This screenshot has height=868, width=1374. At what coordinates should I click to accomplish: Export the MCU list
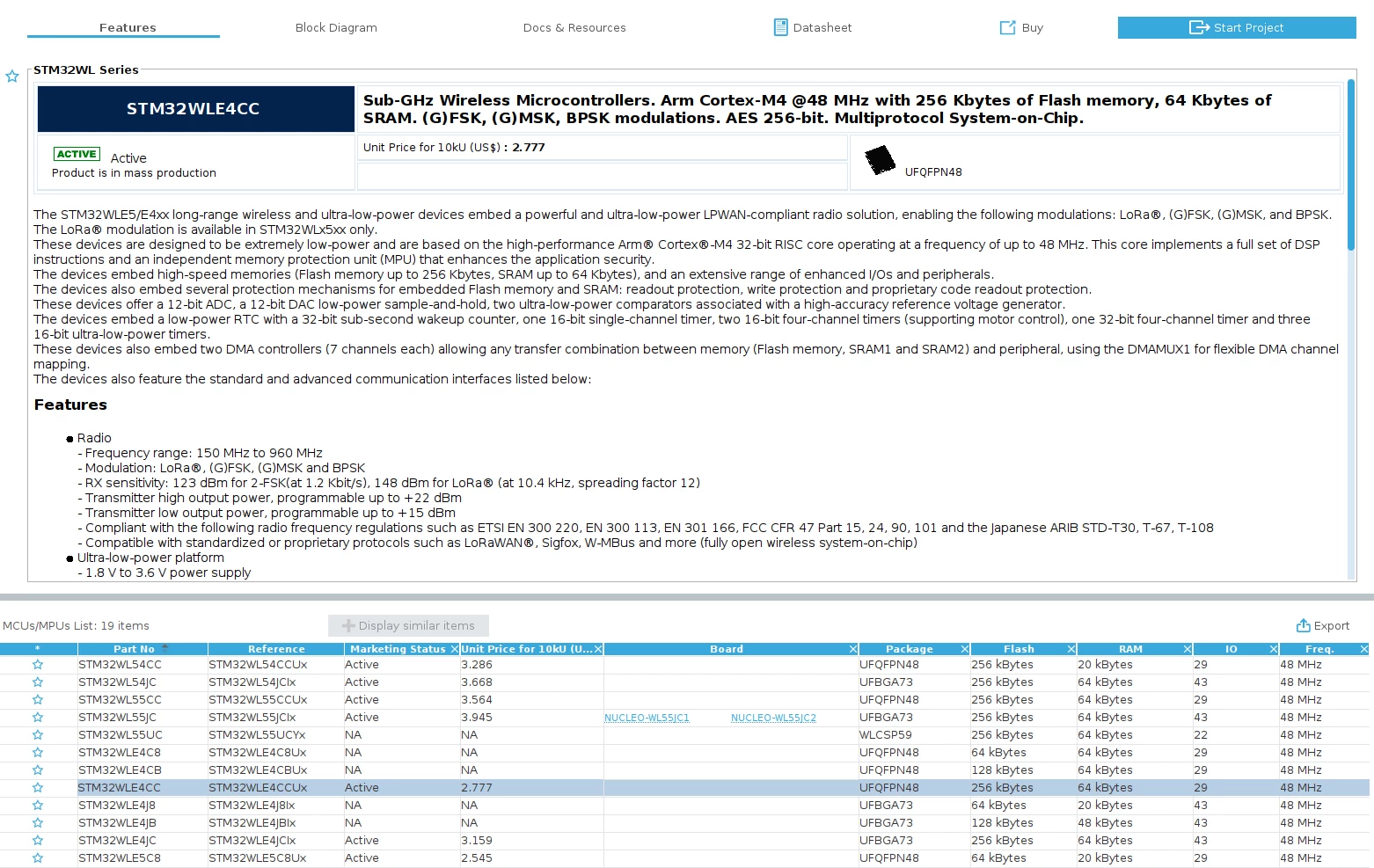click(x=1323, y=625)
